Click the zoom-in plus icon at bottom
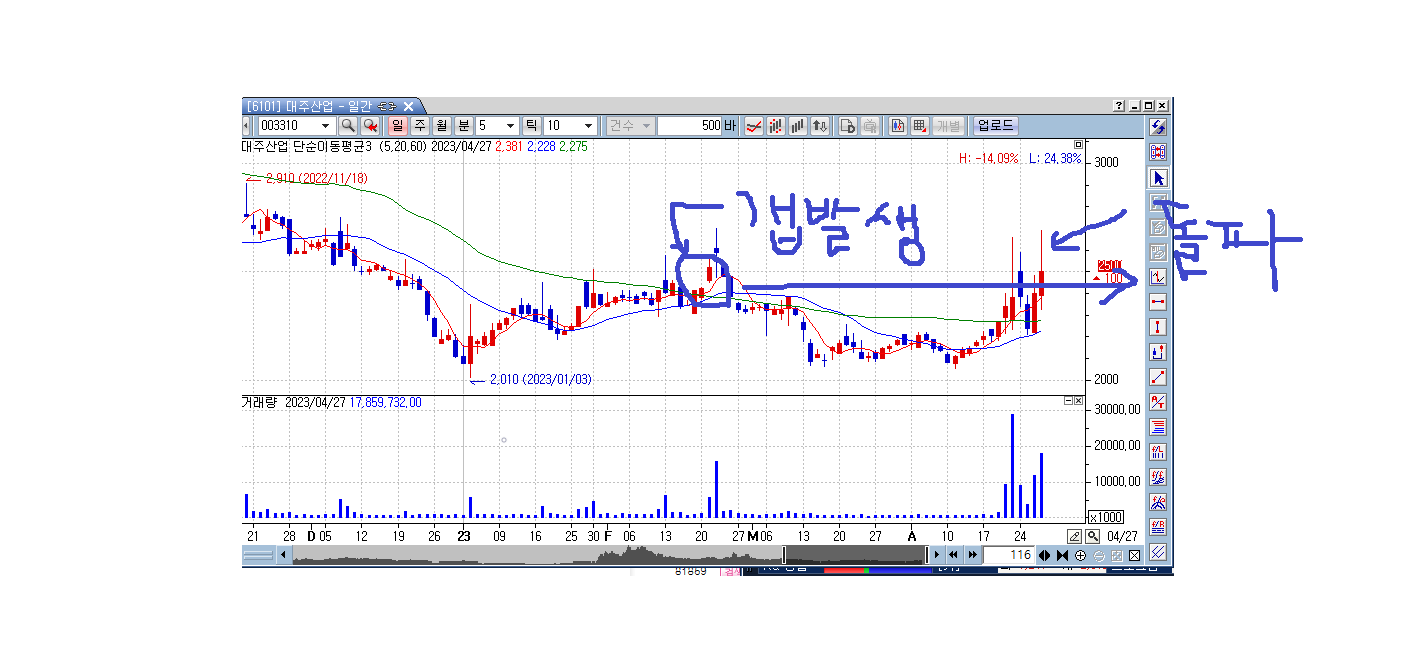Viewport: 1416px width, 672px height. tap(1080, 555)
